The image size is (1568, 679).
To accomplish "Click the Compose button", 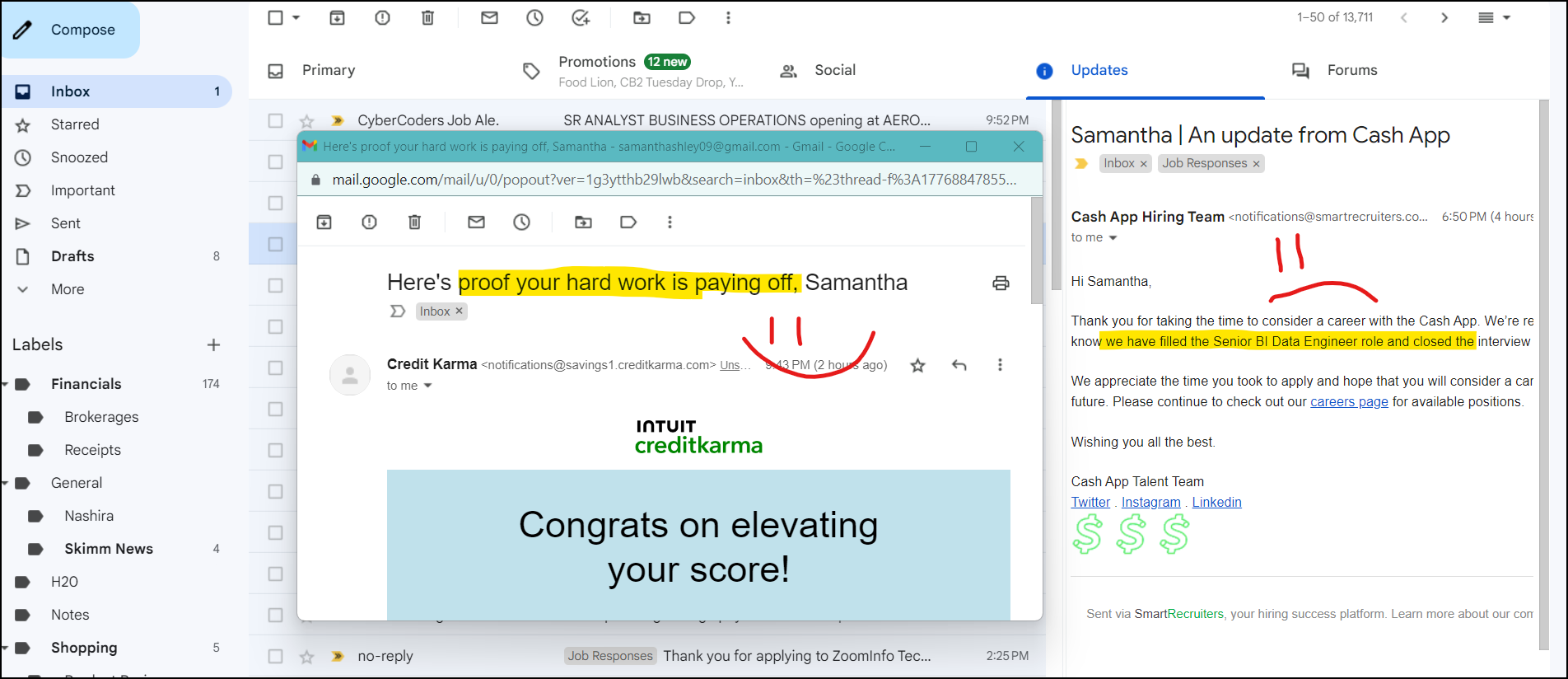I will [x=70, y=30].
